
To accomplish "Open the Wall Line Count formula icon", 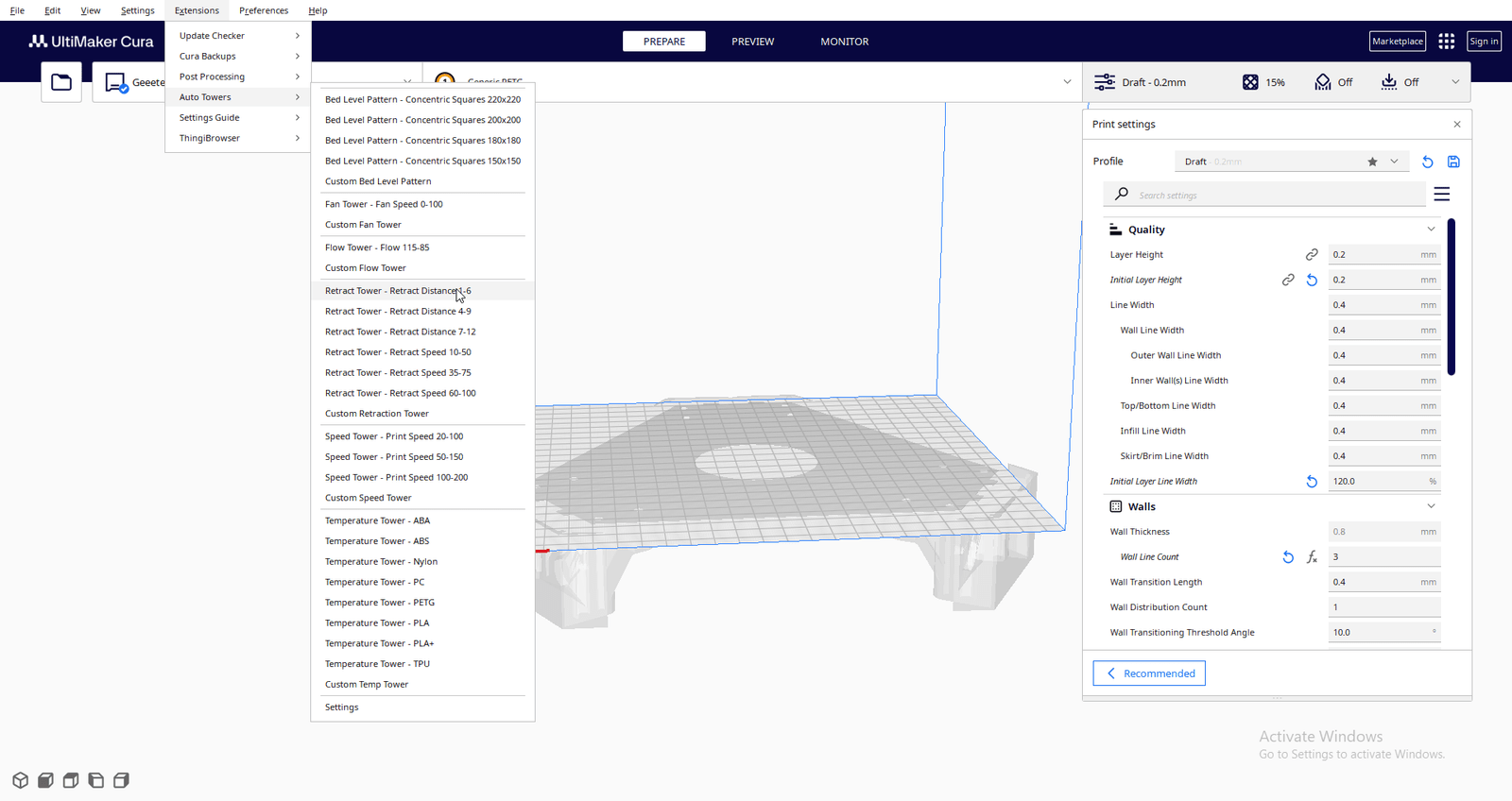I will [1312, 557].
